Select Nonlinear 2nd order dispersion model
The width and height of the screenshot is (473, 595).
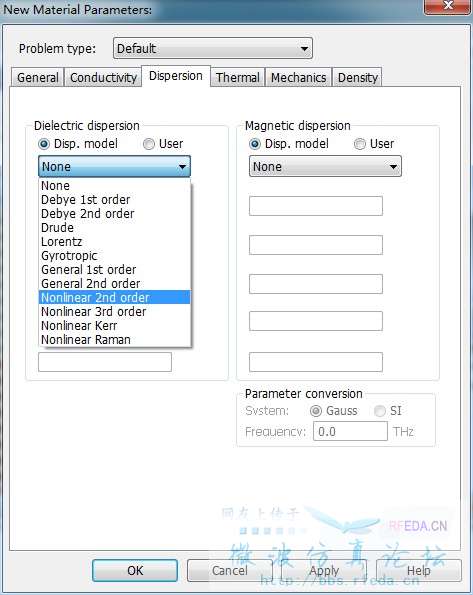(x=114, y=298)
